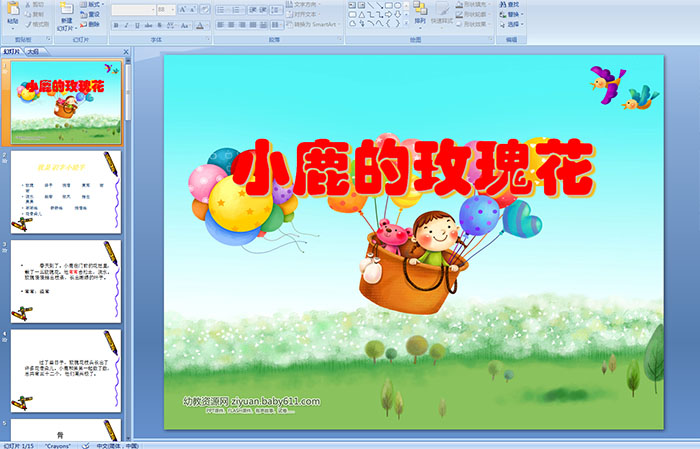Select the Triangle shape in gallery
The height and width of the screenshot is (449, 700).
(x=361, y=15)
